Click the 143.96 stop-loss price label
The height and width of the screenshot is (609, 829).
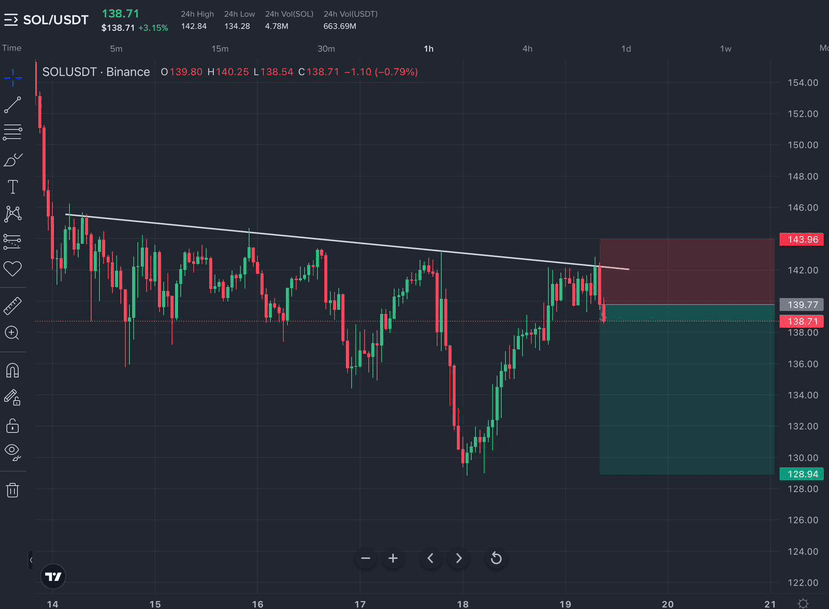coord(802,239)
